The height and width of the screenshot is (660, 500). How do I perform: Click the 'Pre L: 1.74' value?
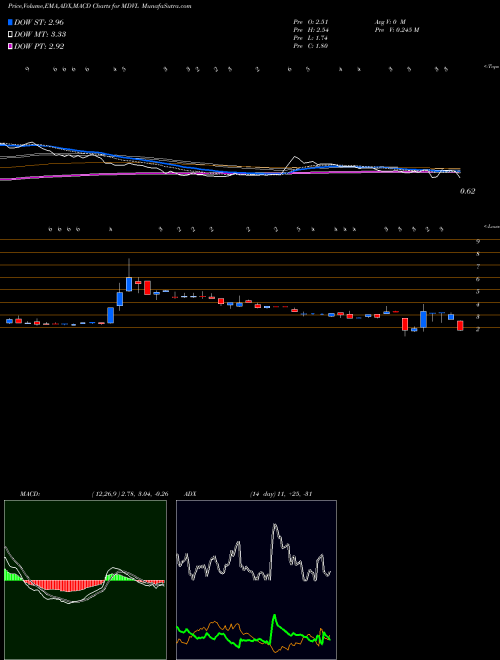311,38
